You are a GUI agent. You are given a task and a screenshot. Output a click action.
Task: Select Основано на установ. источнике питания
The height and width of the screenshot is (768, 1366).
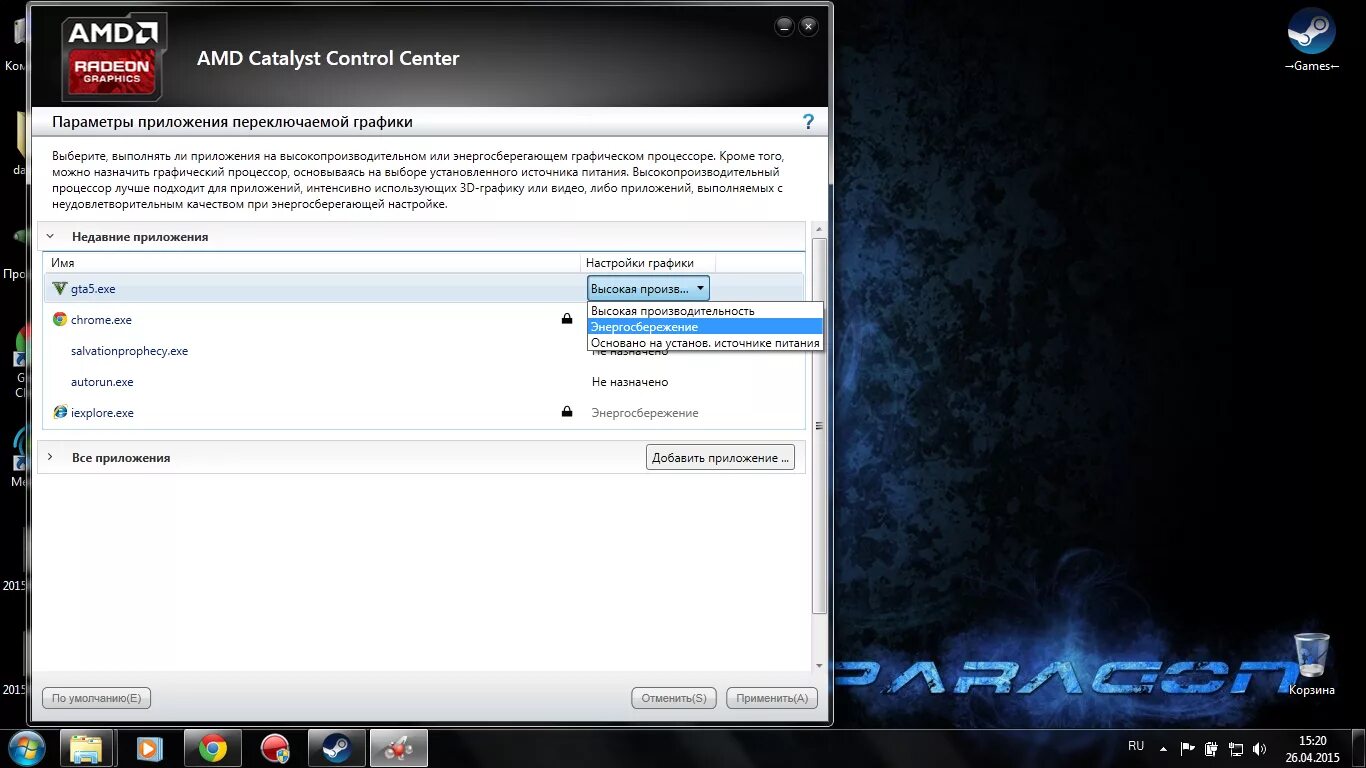[705, 343]
